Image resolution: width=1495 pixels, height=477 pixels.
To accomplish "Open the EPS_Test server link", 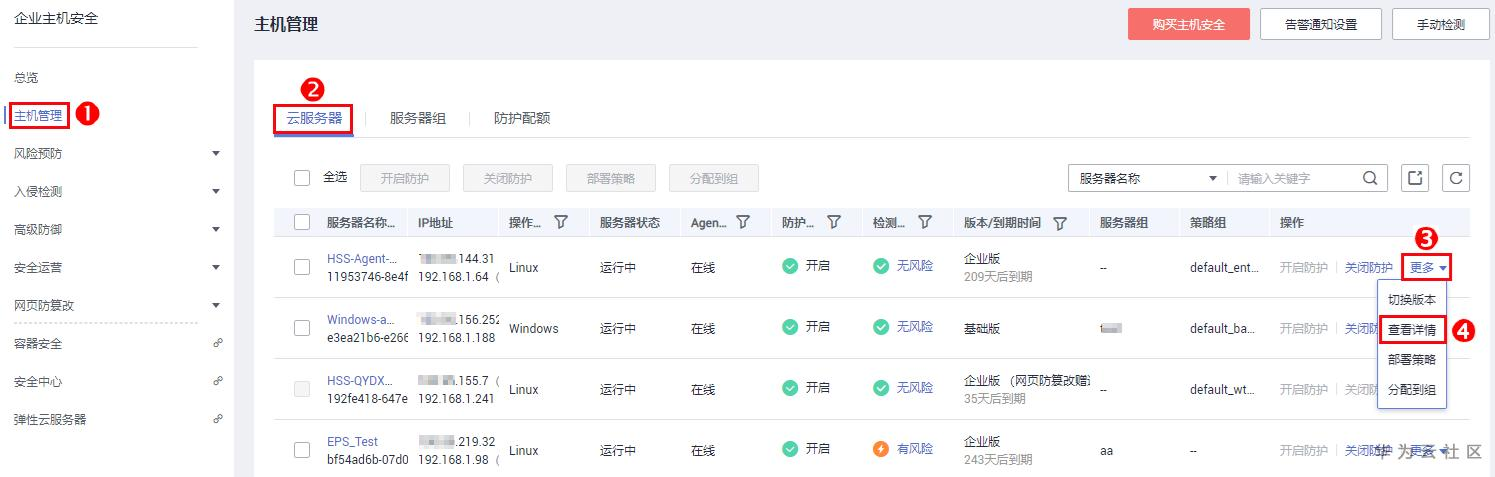I will pos(352,442).
